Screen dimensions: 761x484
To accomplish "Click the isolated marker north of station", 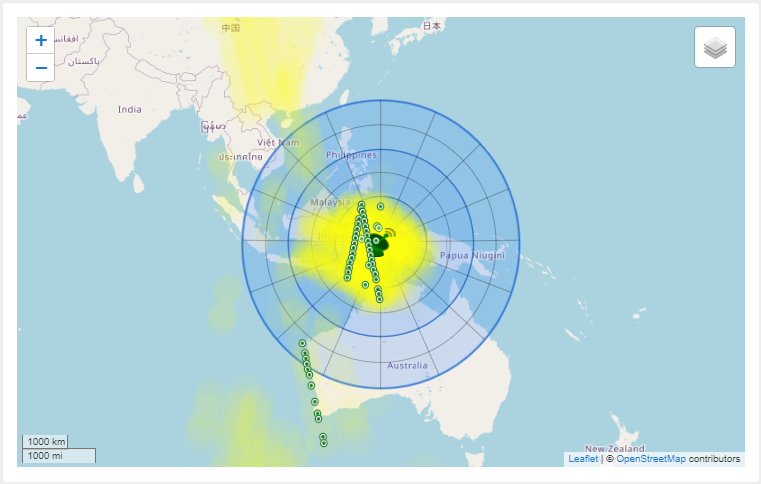I will [x=380, y=207].
